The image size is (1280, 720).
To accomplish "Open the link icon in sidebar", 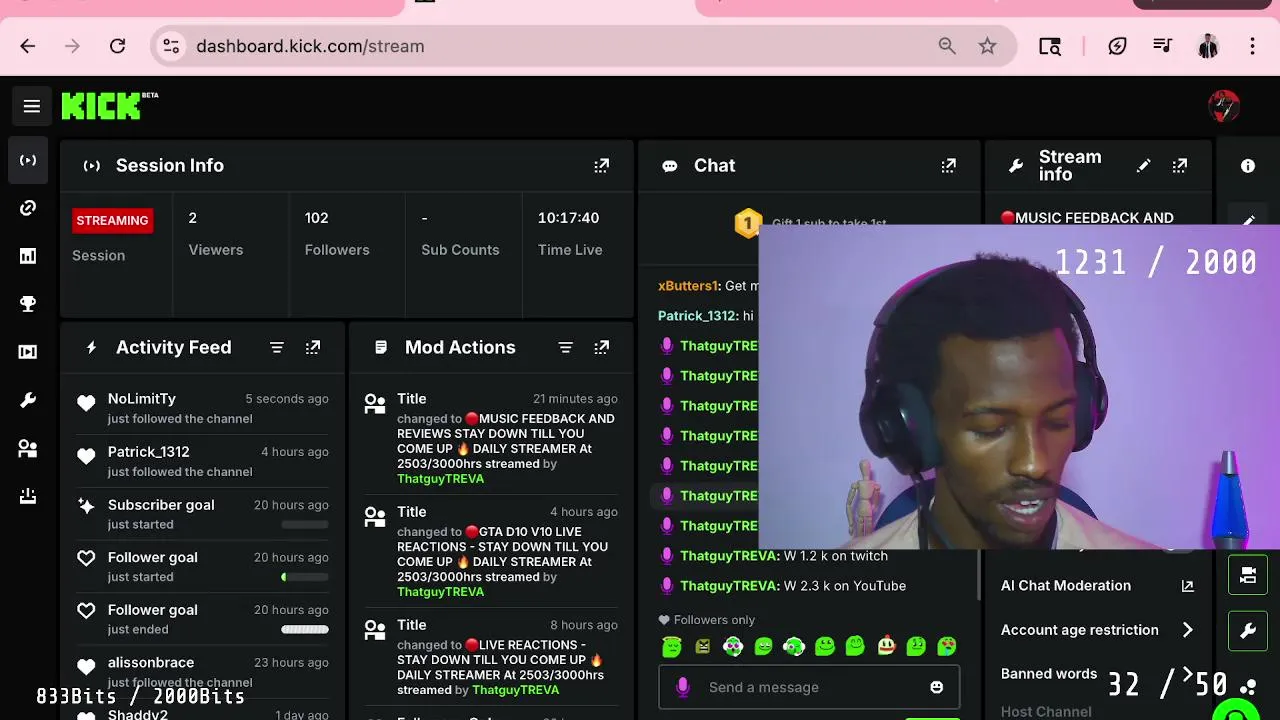I will [x=28, y=208].
